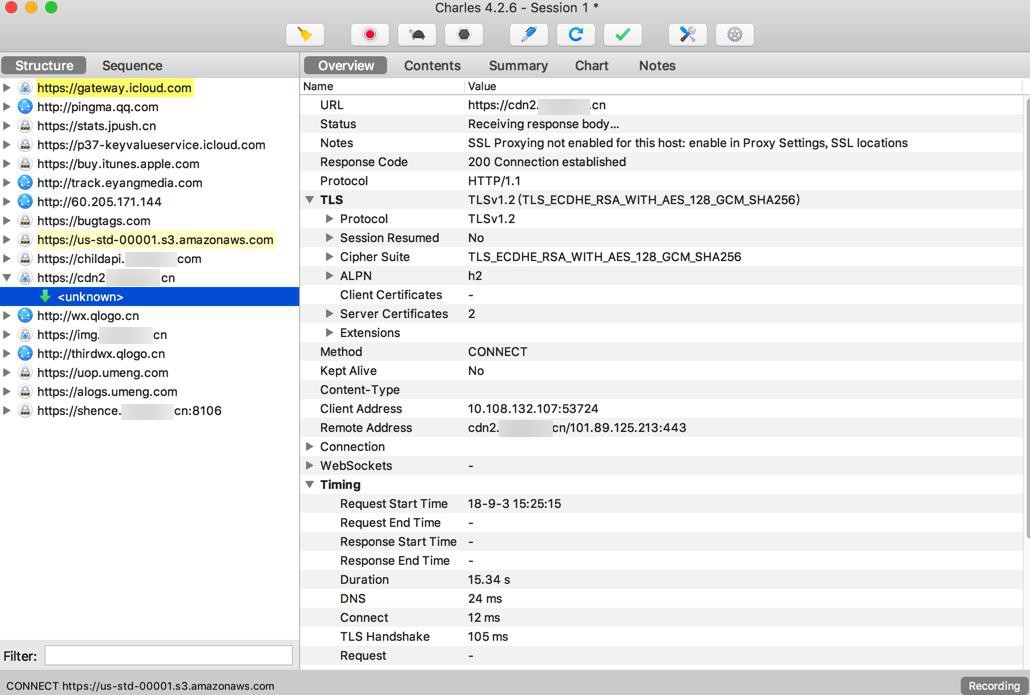The width and height of the screenshot is (1030, 695).
Task: Click the repeat request refresh icon
Action: (x=576, y=34)
